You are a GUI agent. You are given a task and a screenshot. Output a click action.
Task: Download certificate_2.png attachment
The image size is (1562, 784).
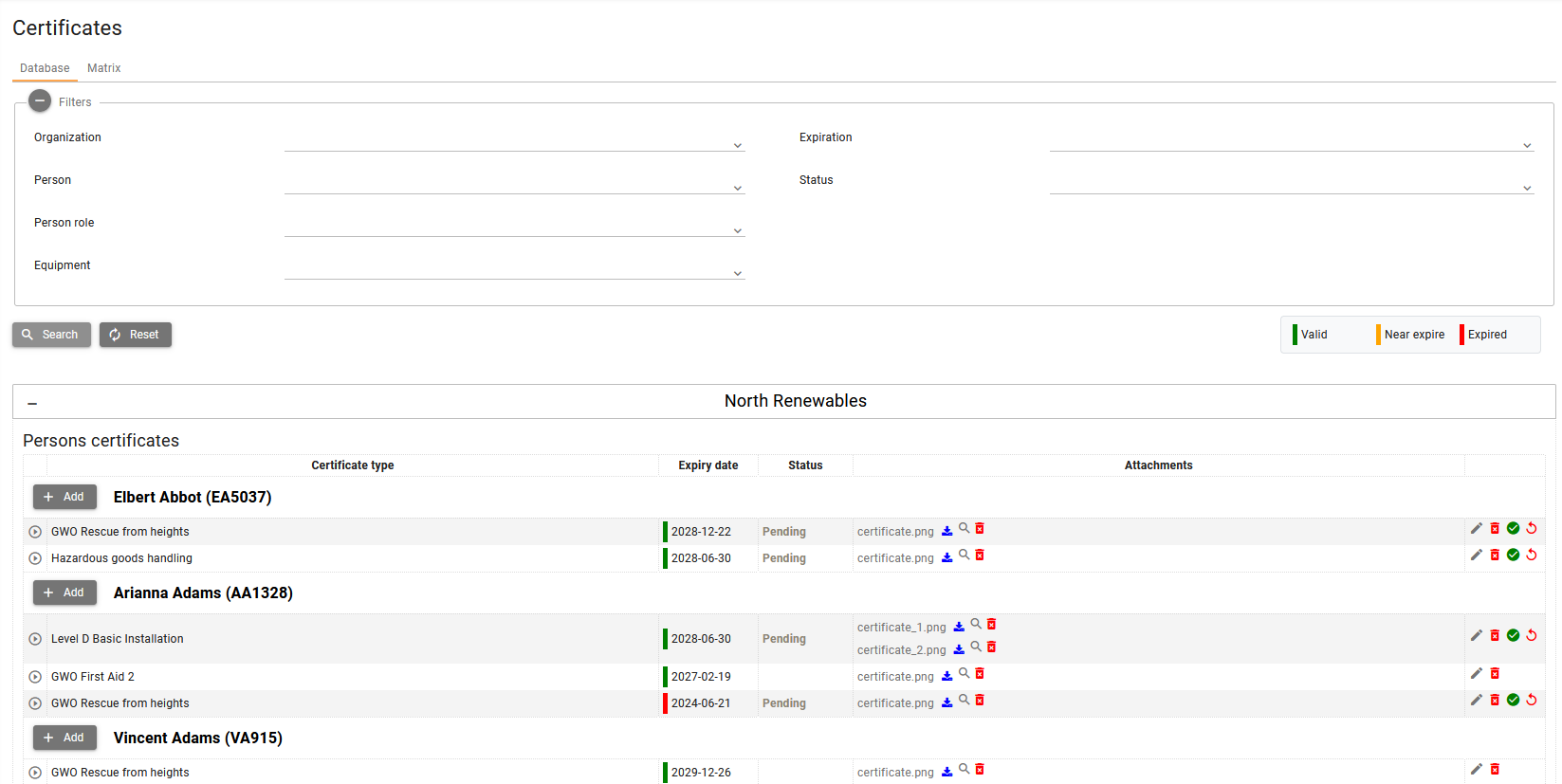click(959, 649)
